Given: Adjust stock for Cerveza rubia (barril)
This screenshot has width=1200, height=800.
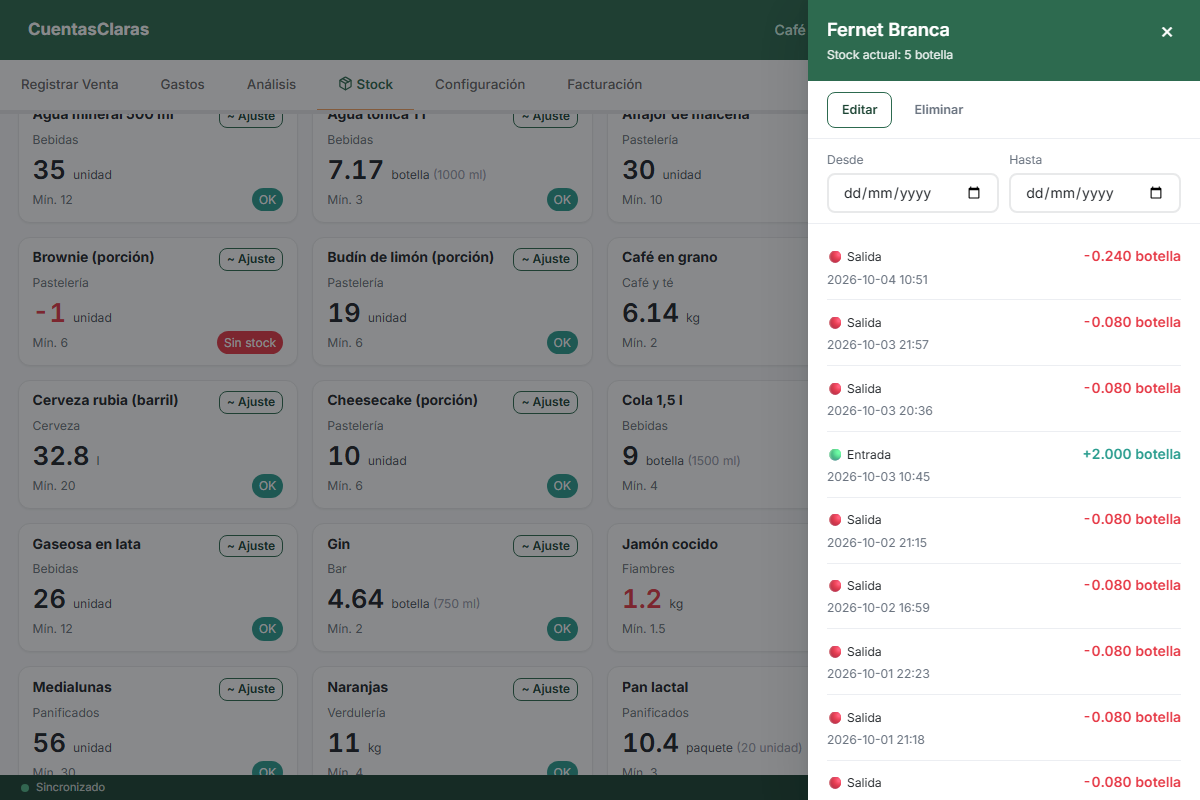Looking at the screenshot, I should (251, 402).
